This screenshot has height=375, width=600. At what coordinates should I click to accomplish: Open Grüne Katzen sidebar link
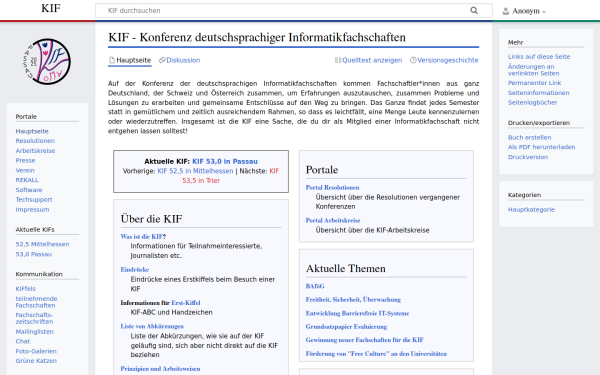click(x=36, y=360)
